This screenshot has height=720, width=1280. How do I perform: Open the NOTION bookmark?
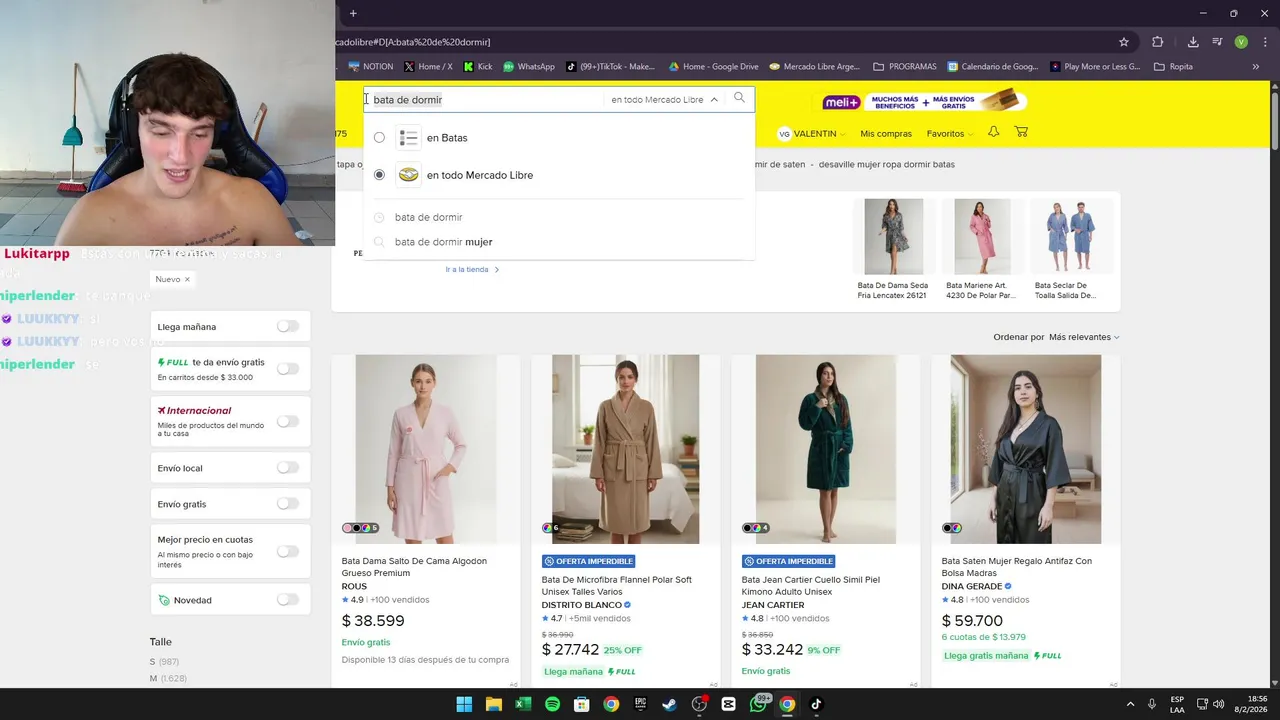pos(370,67)
